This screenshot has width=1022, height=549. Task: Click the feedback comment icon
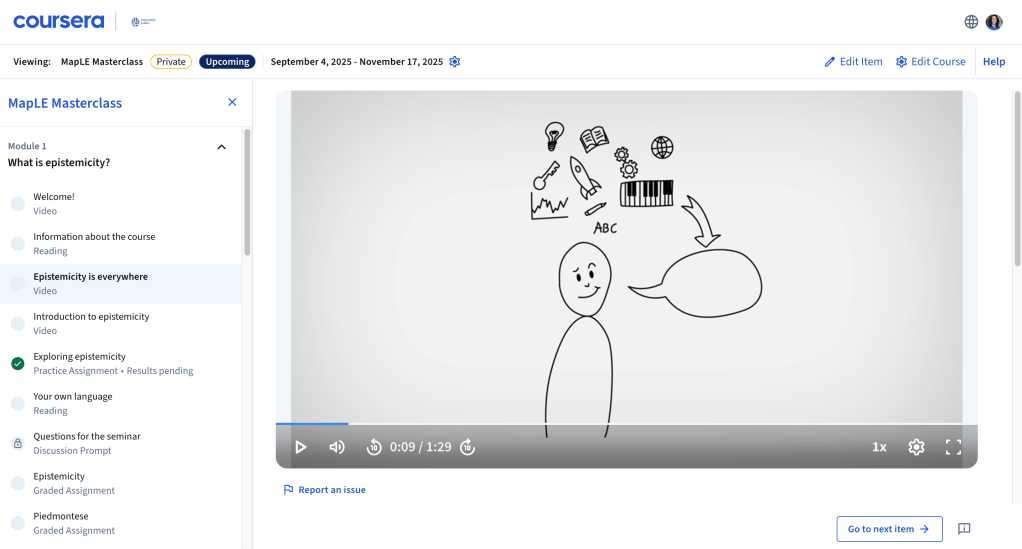964,529
